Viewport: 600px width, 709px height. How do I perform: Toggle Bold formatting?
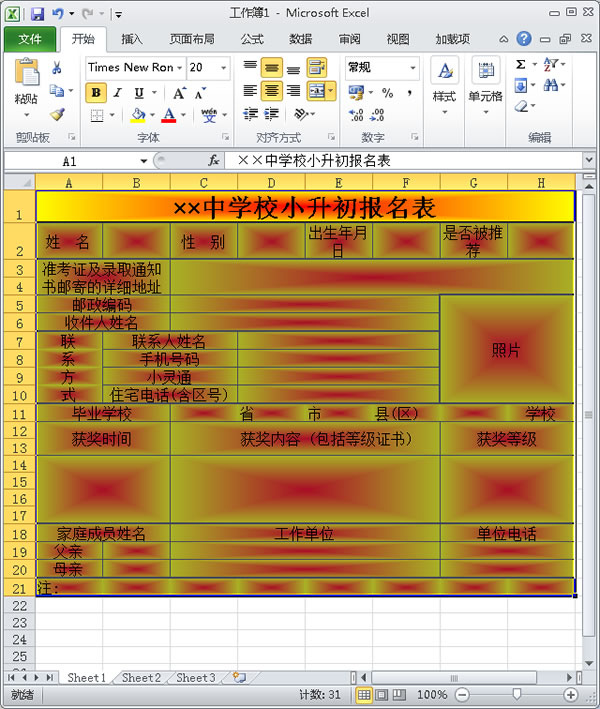click(96, 93)
